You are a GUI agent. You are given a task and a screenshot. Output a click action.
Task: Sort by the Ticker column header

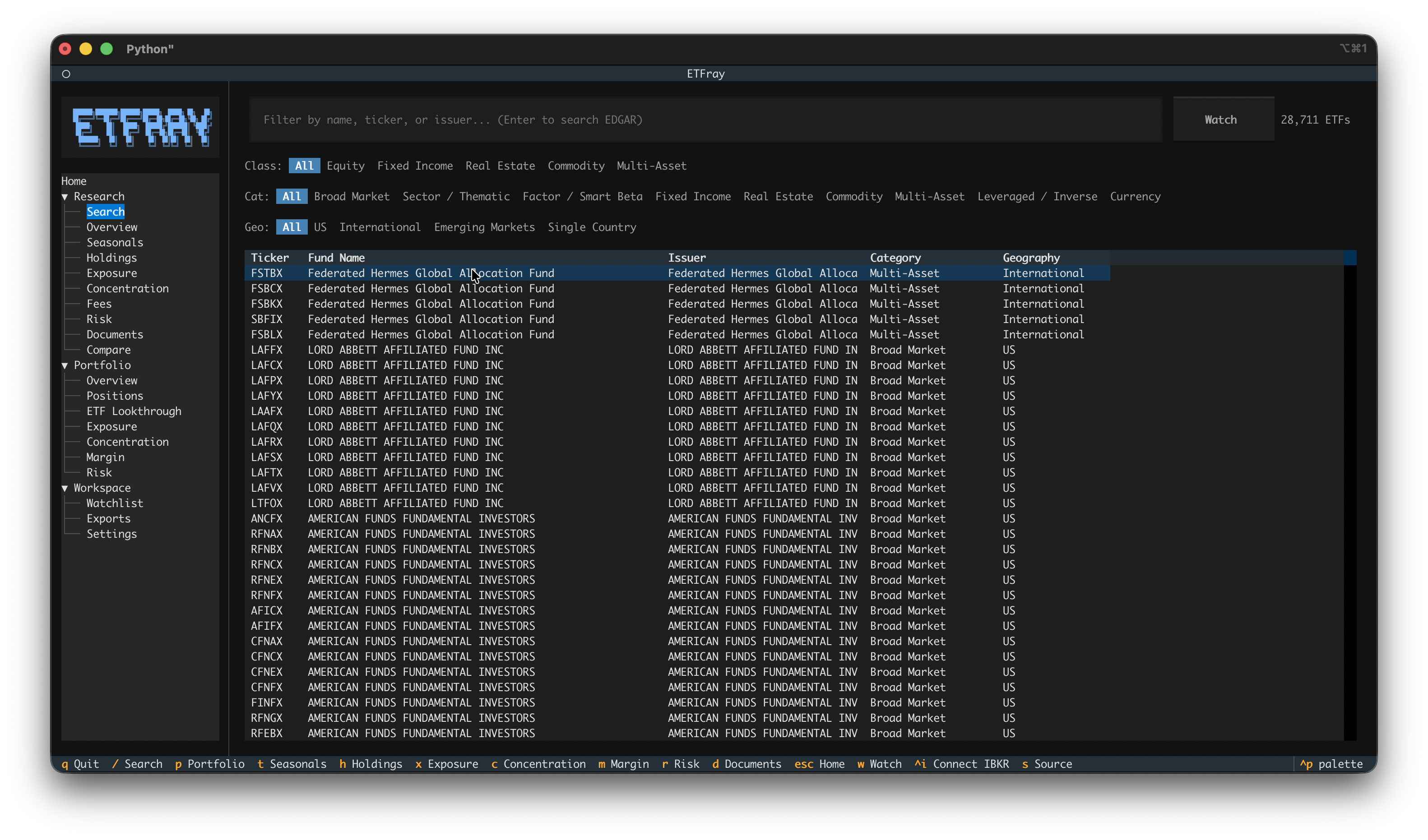(x=270, y=258)
